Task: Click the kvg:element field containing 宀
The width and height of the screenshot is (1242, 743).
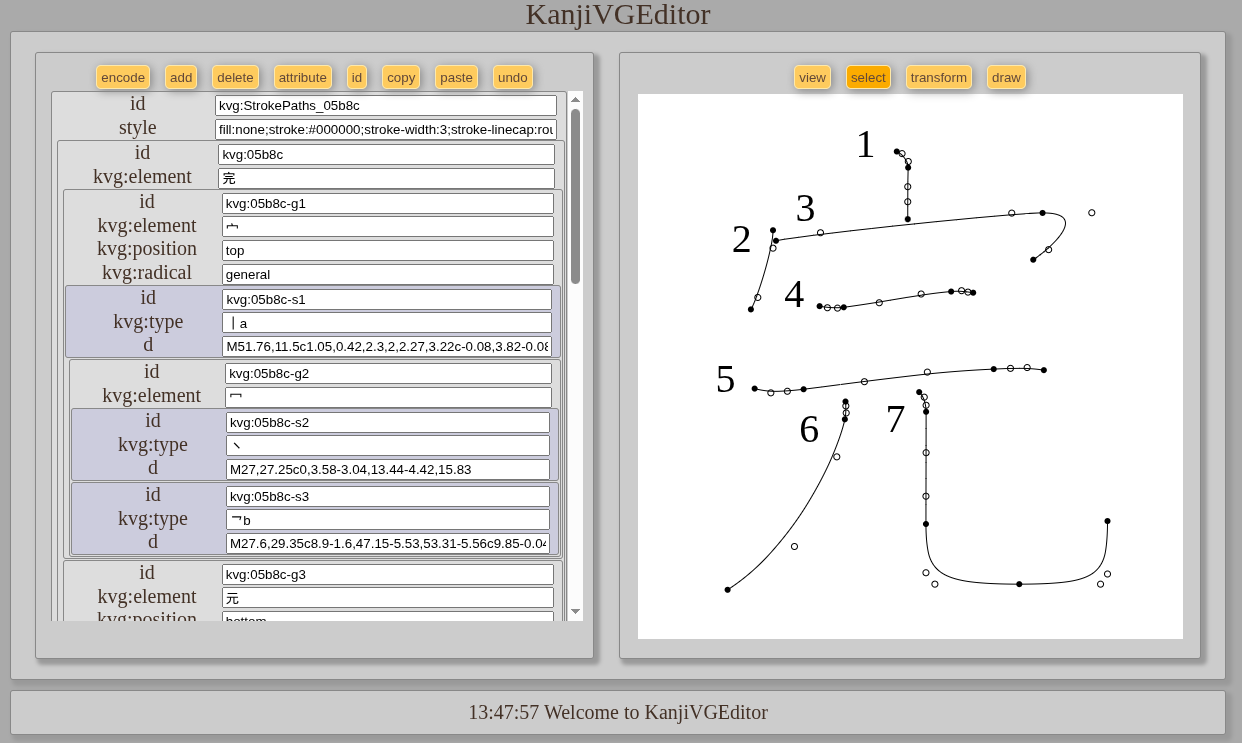Action: click(x=388, y=227)
